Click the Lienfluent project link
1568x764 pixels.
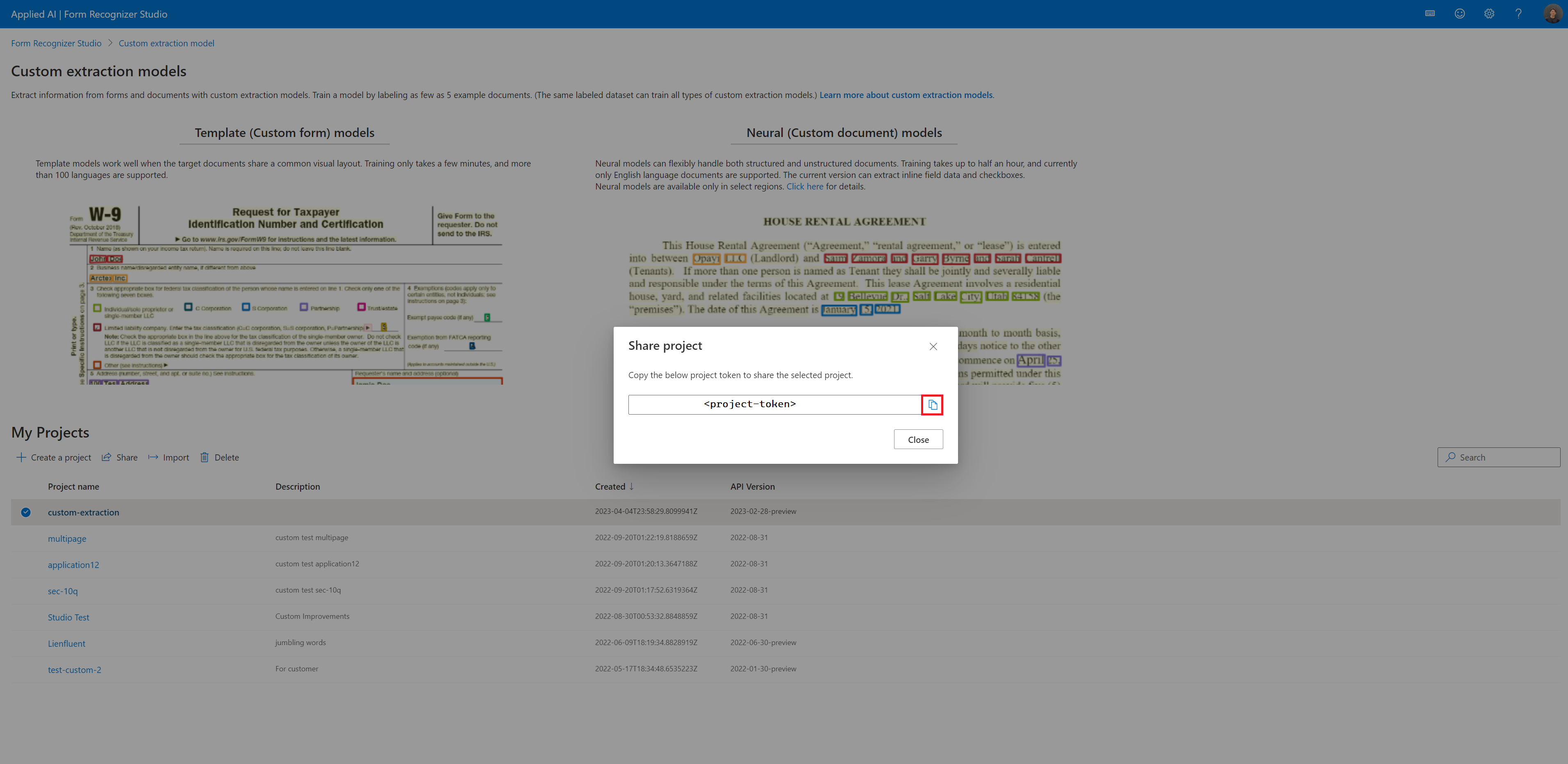point(65,643)
